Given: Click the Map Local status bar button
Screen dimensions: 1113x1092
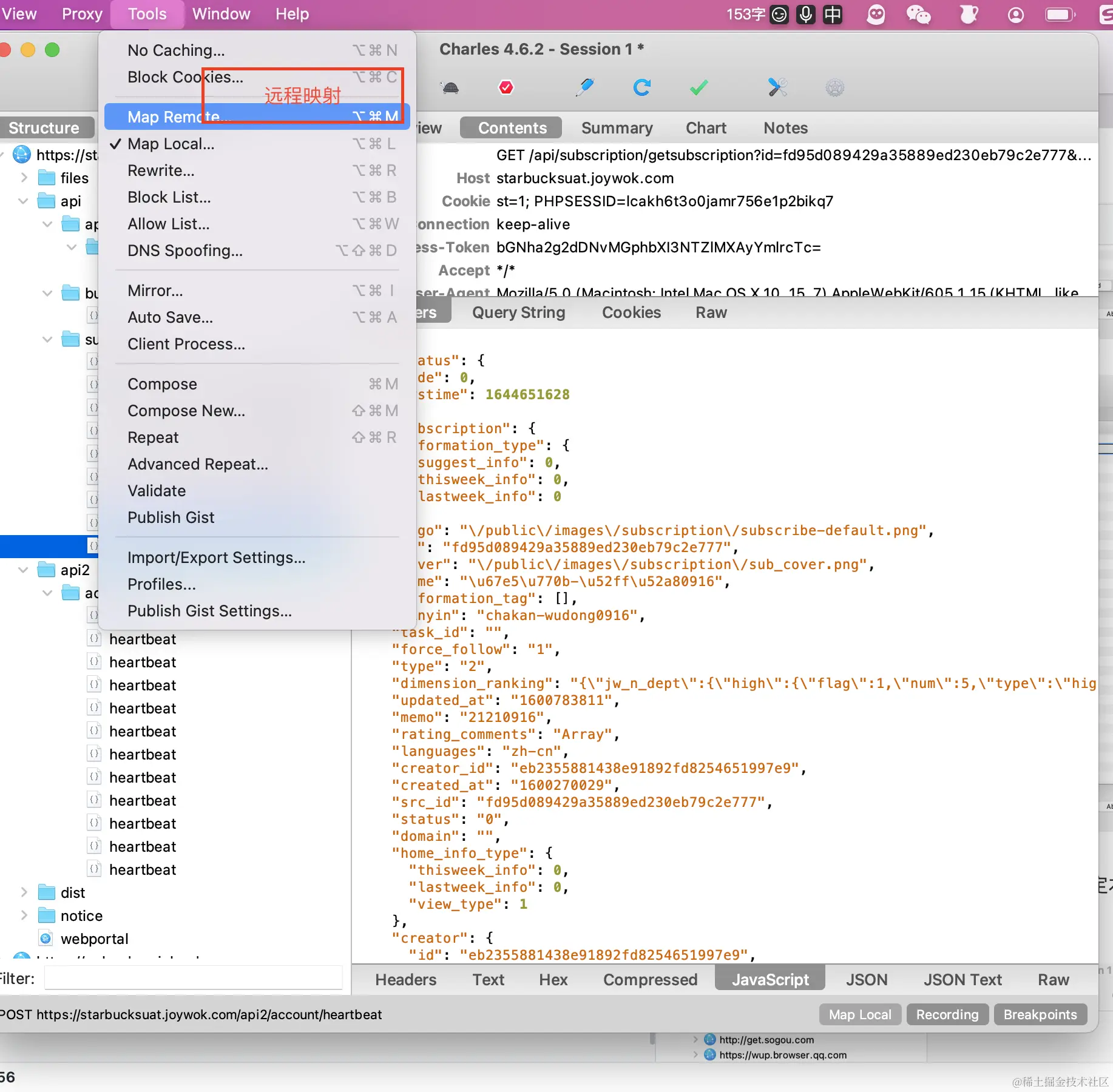Looking at the screenshot, I should [860, 1014].
